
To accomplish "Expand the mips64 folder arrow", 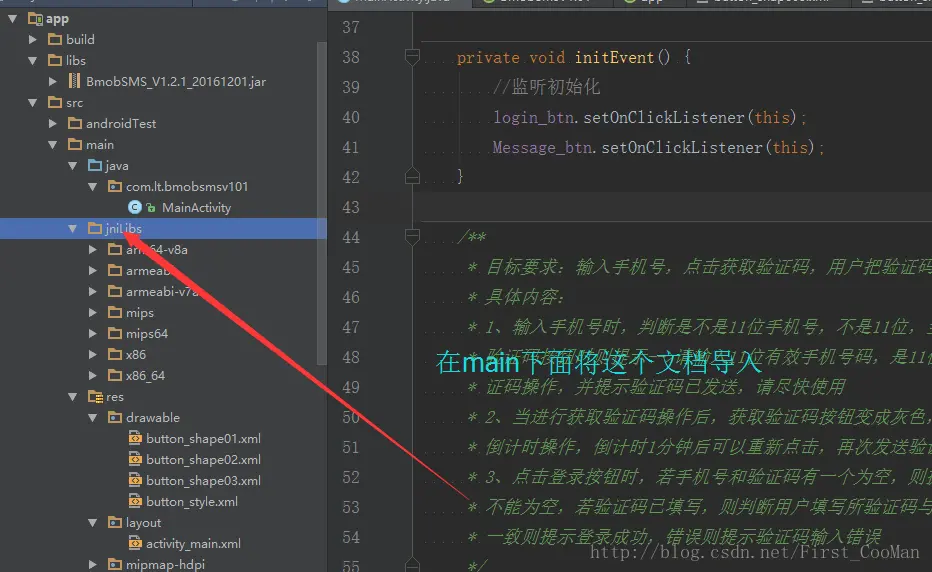I will (93, 334).
